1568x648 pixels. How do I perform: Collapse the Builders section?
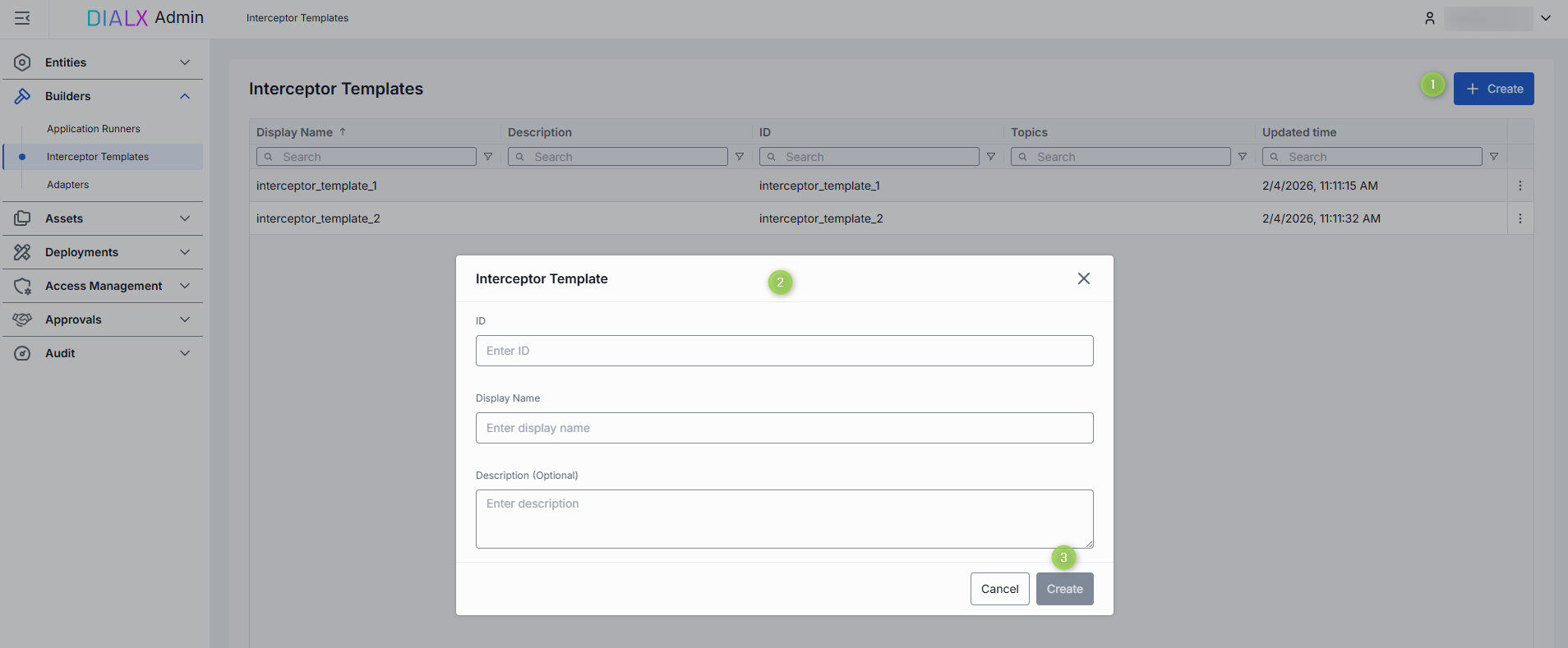(185, 96)
